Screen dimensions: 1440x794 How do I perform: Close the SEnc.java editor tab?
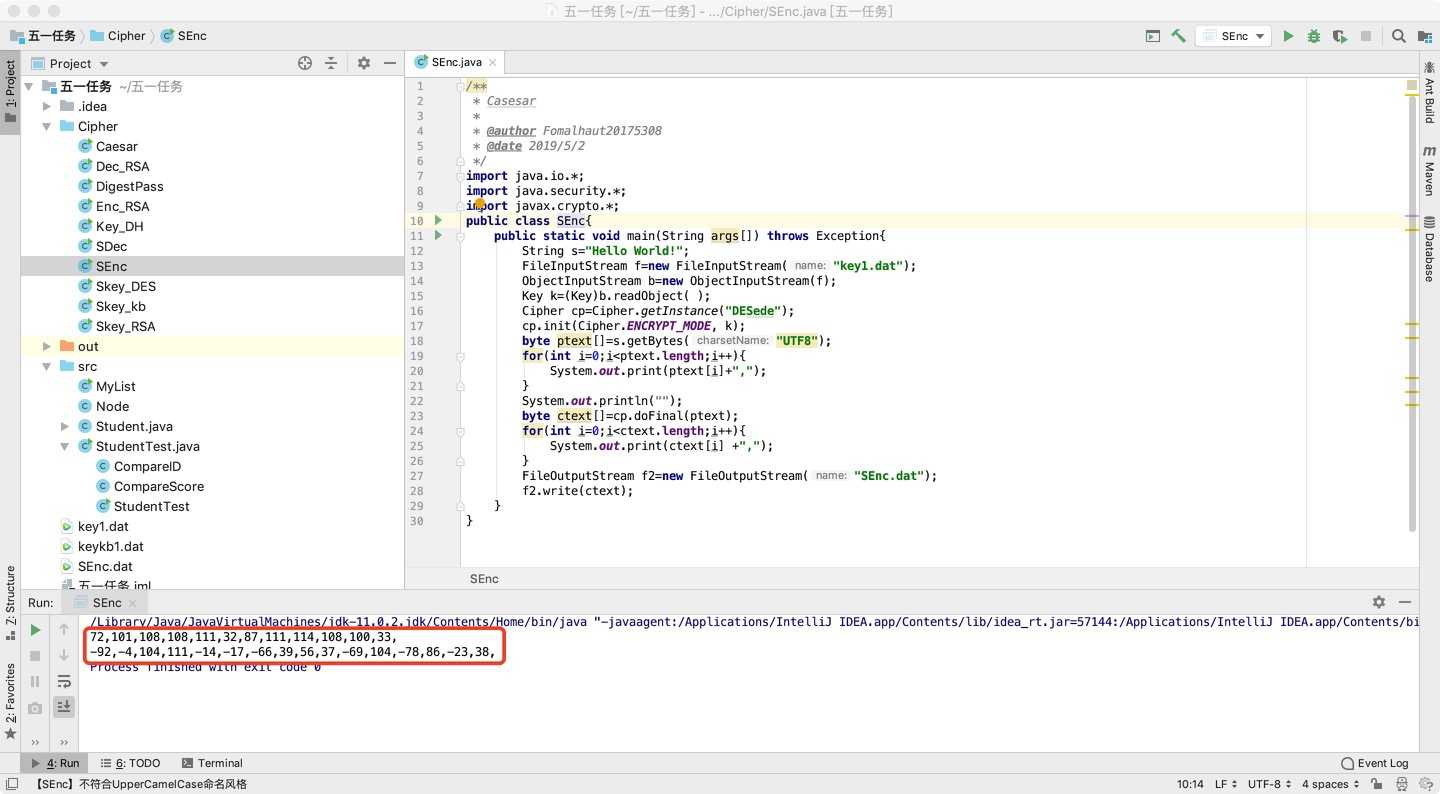tap(493, 62)
